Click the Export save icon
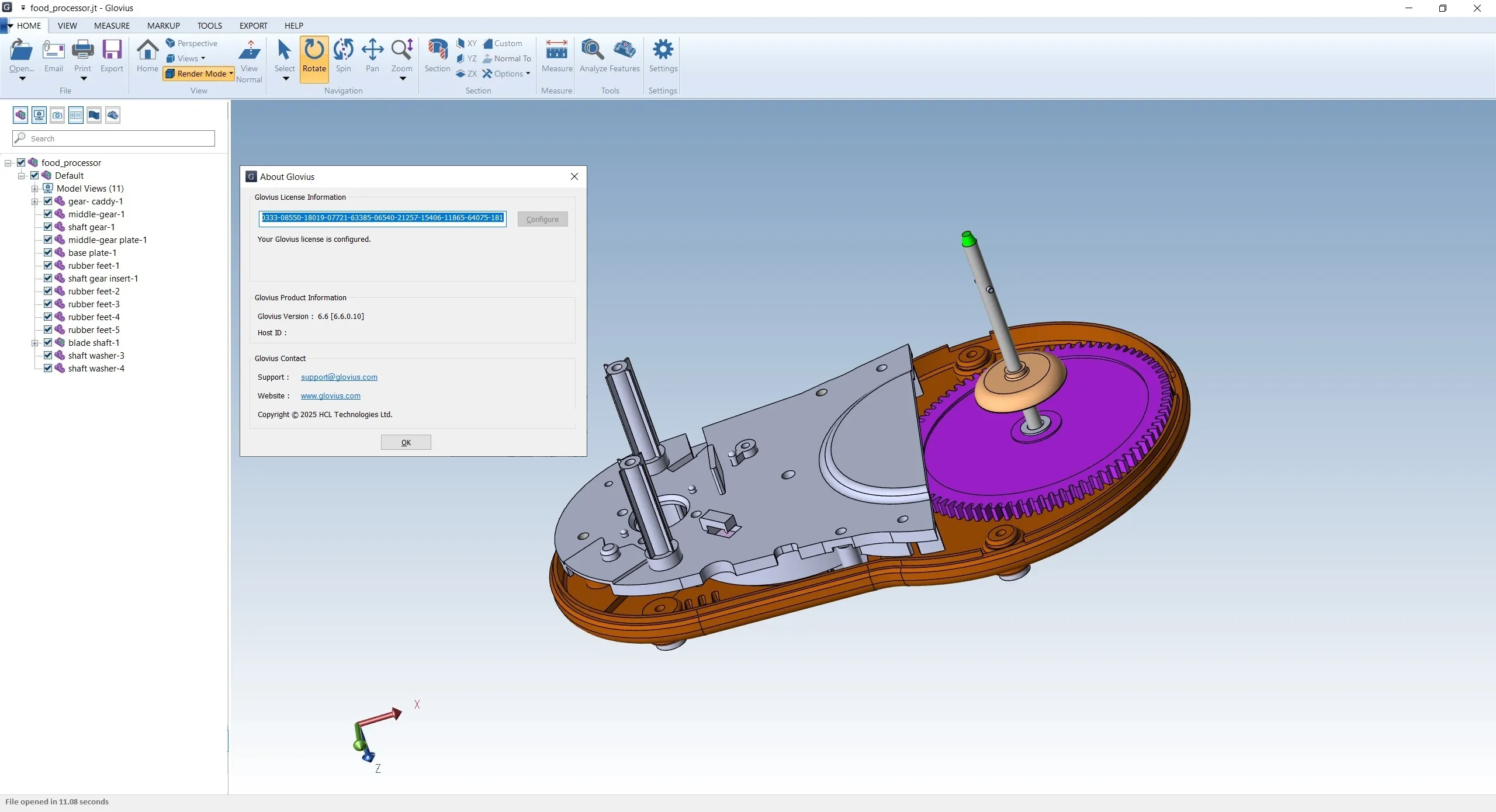The width and height of the screenshot is (1496, 812). point(112,50)
